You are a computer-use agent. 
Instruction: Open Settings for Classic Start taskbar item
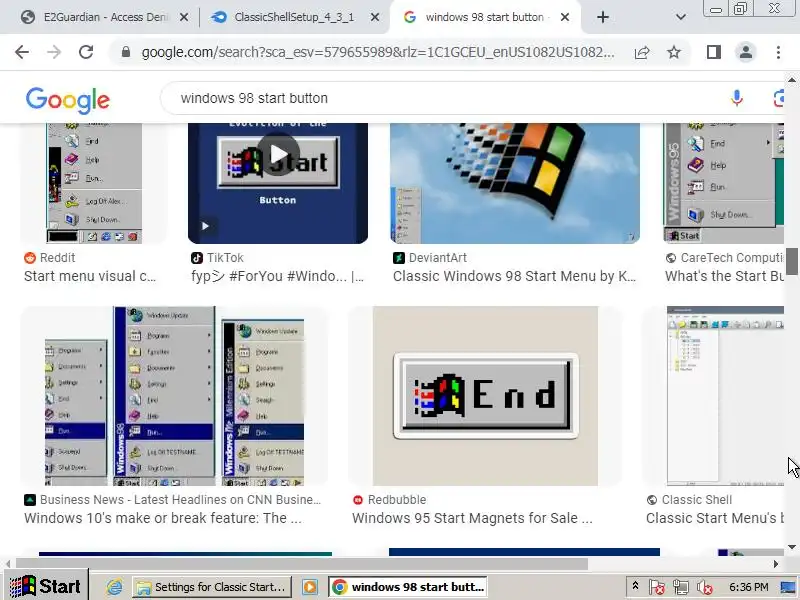212,587
